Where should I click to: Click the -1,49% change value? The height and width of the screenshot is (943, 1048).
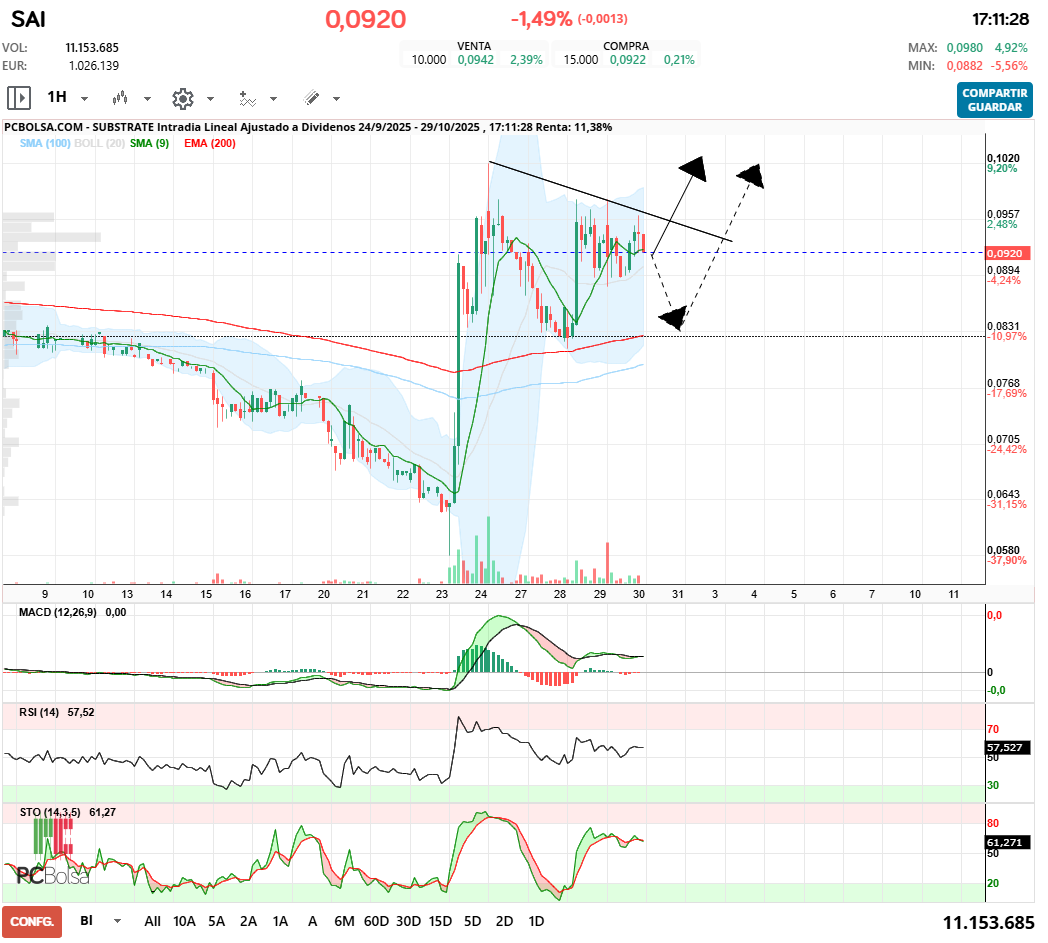tap(541, 19)
